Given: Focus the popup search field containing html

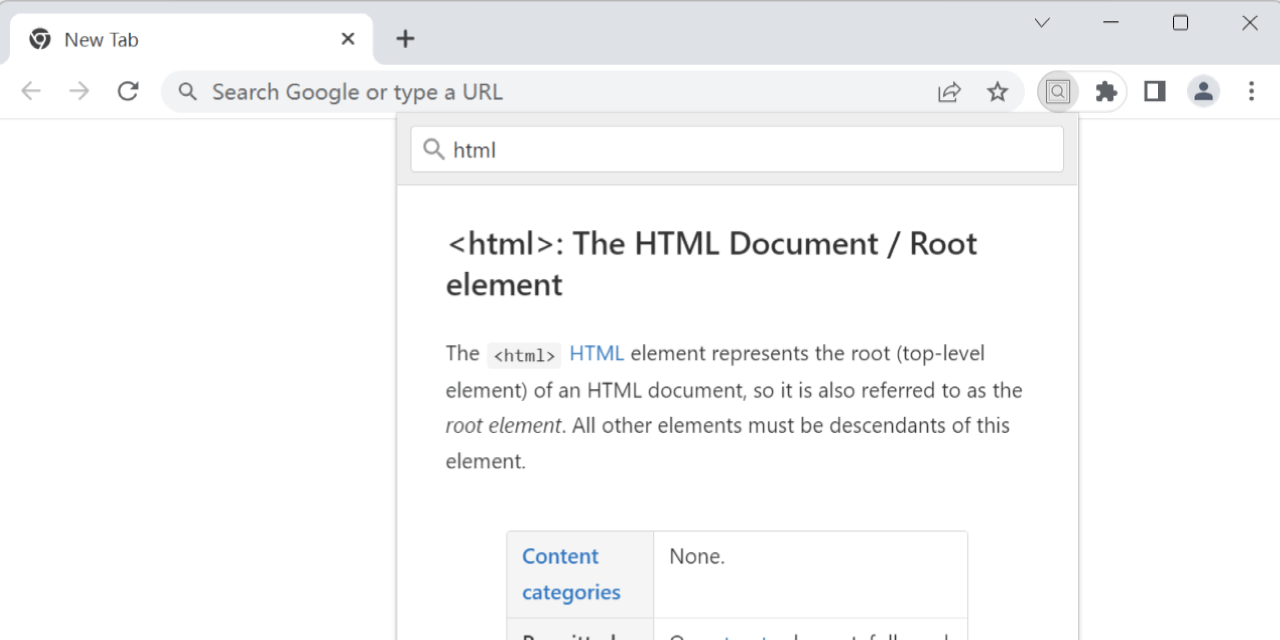Looking at the screenshot, I should click(750, 150).
